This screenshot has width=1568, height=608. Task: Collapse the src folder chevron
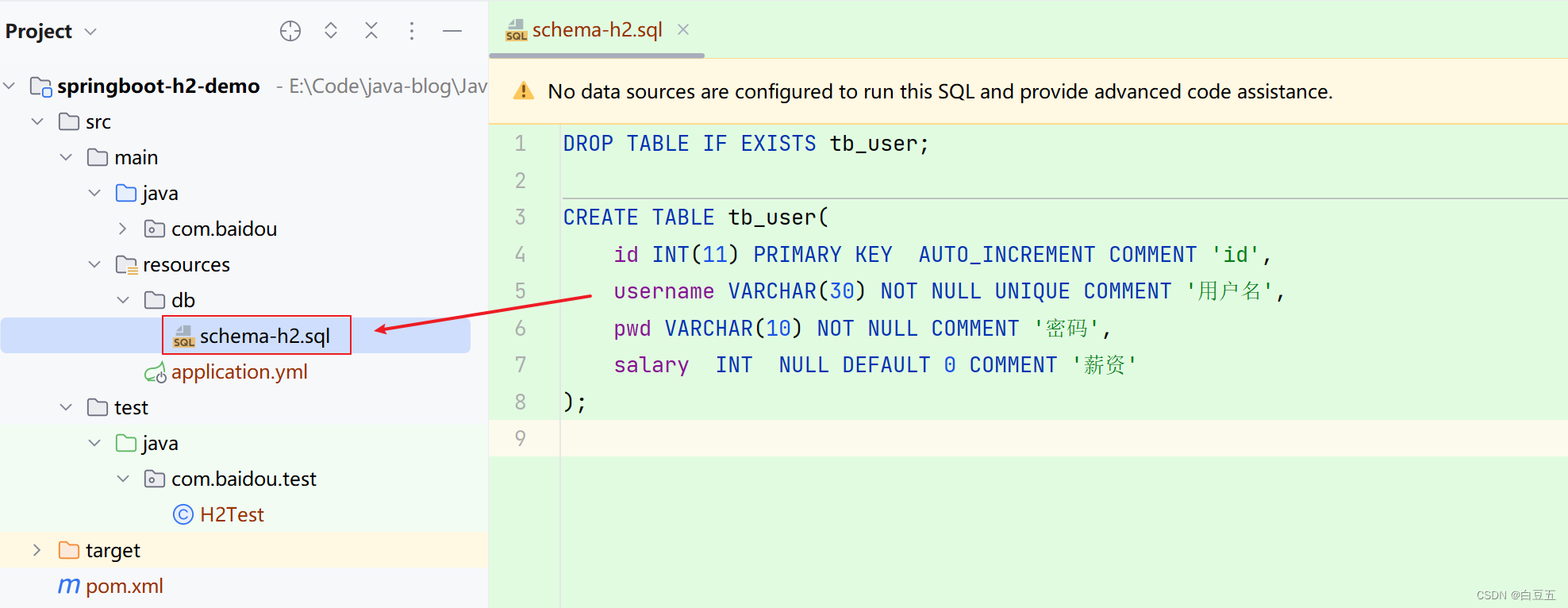pyautogui.click(x=37, y=121)
